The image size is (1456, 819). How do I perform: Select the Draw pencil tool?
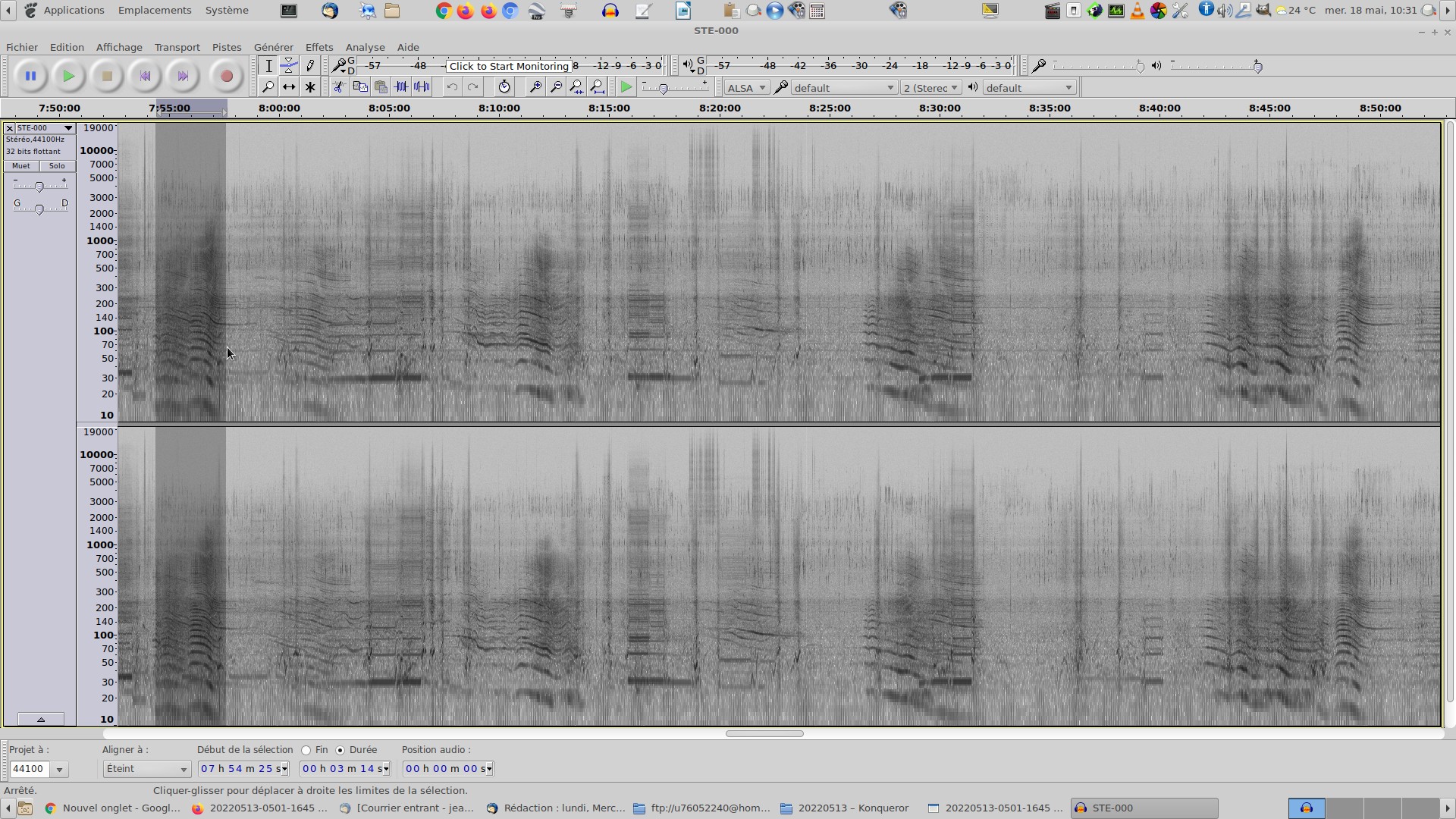(x=310, y=66)
